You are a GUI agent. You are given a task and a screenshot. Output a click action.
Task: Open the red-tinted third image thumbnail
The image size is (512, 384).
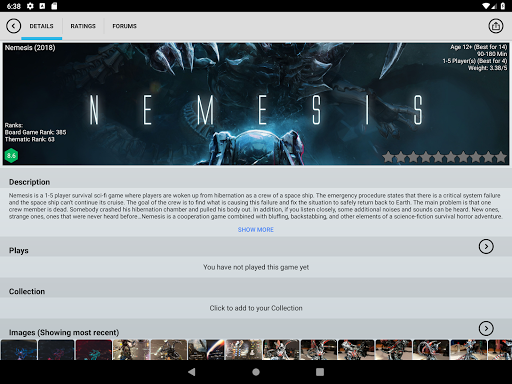coord(94,350)
